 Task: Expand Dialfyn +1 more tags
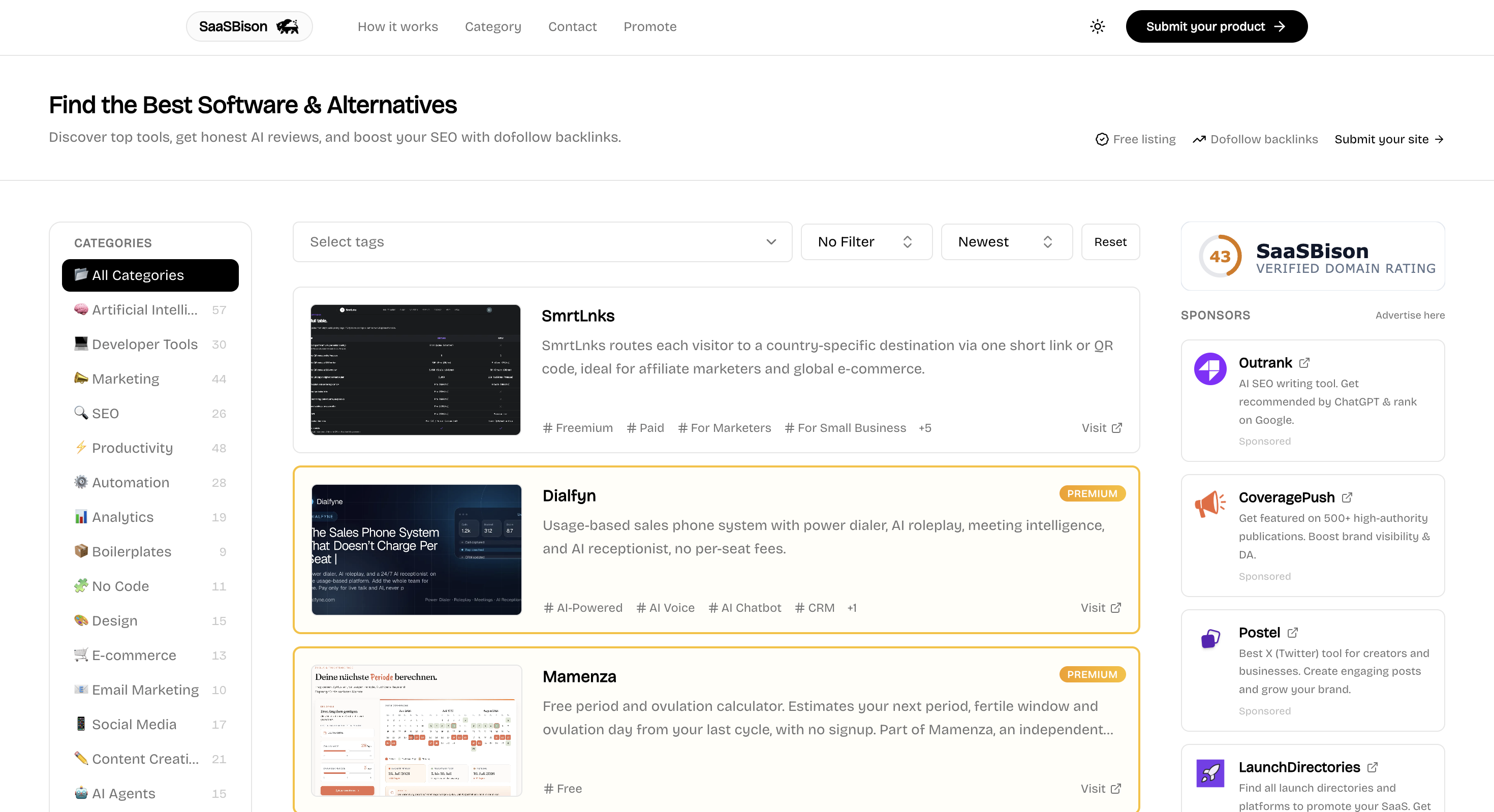point(852,608)
